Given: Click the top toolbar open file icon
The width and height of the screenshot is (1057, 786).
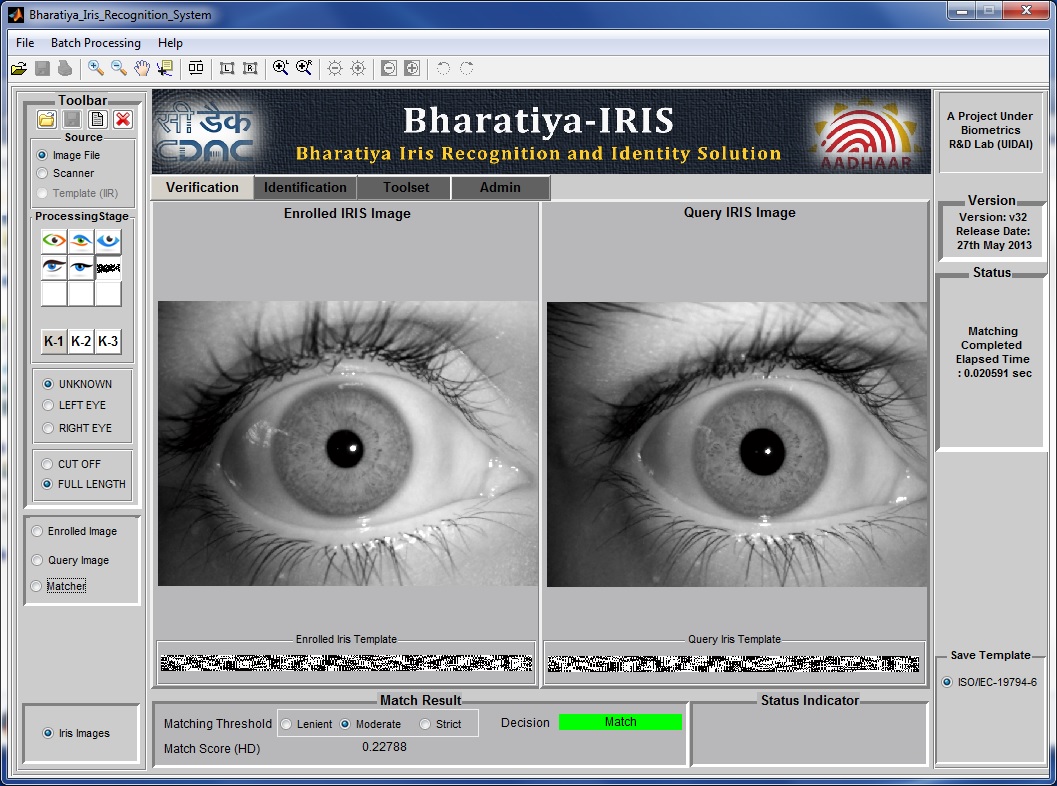Looking at the screenshot, I should pyautogui.click(x=19, y=68).
